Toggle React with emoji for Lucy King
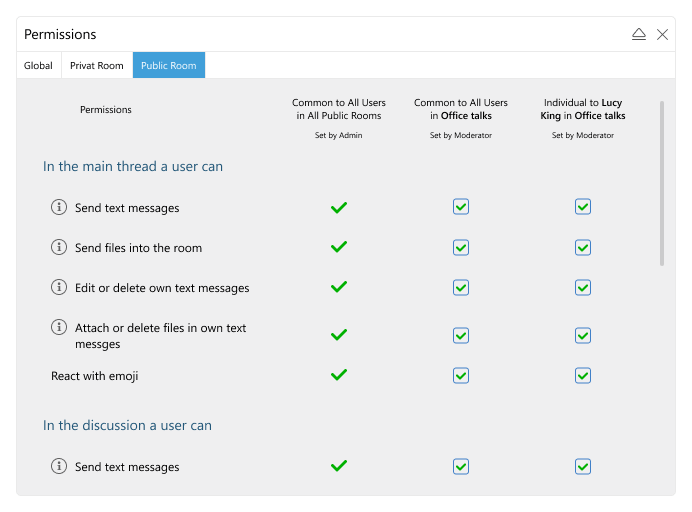 tap(583, 376)
